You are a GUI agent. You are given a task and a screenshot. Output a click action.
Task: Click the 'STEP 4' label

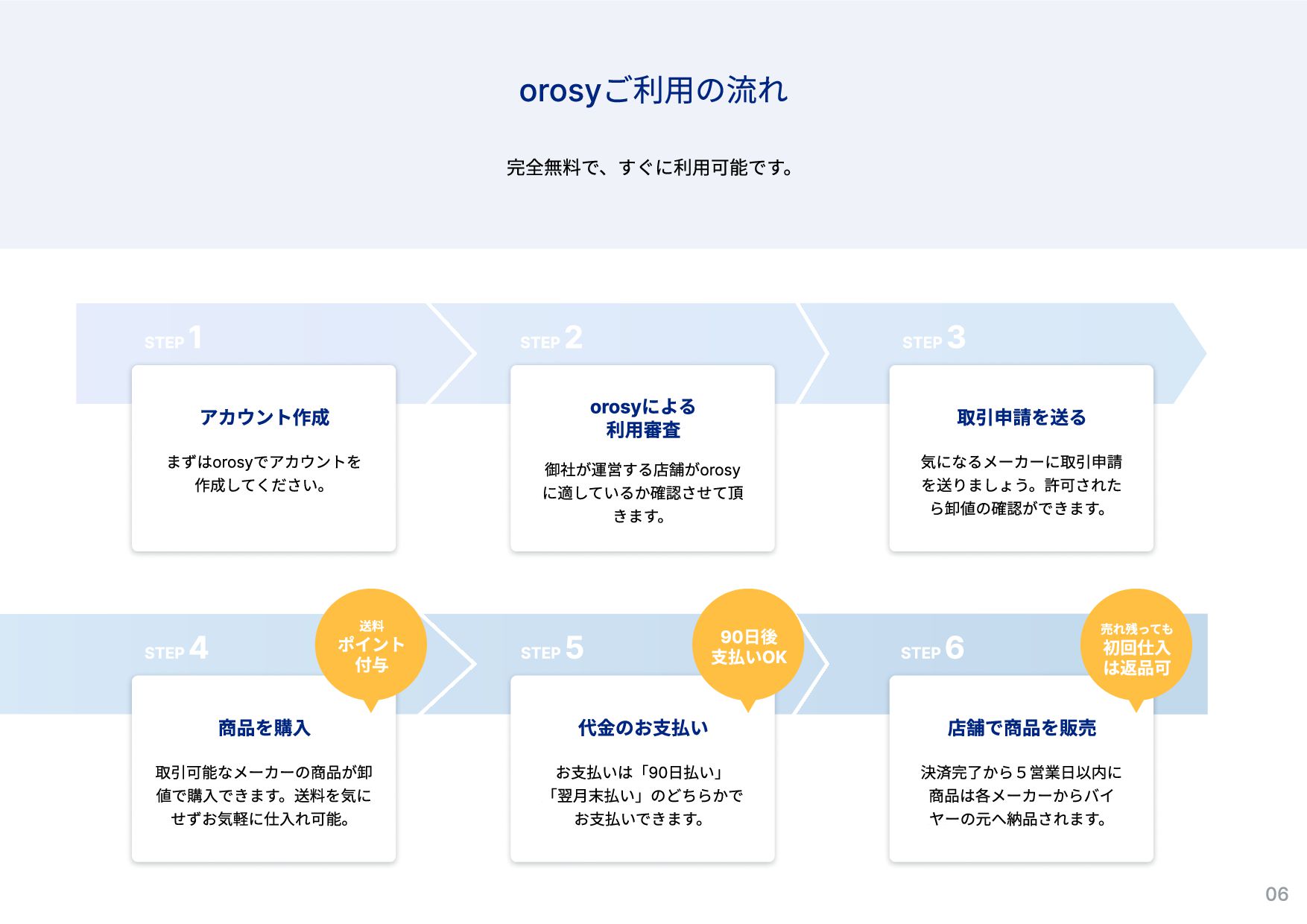click(177, 648)
